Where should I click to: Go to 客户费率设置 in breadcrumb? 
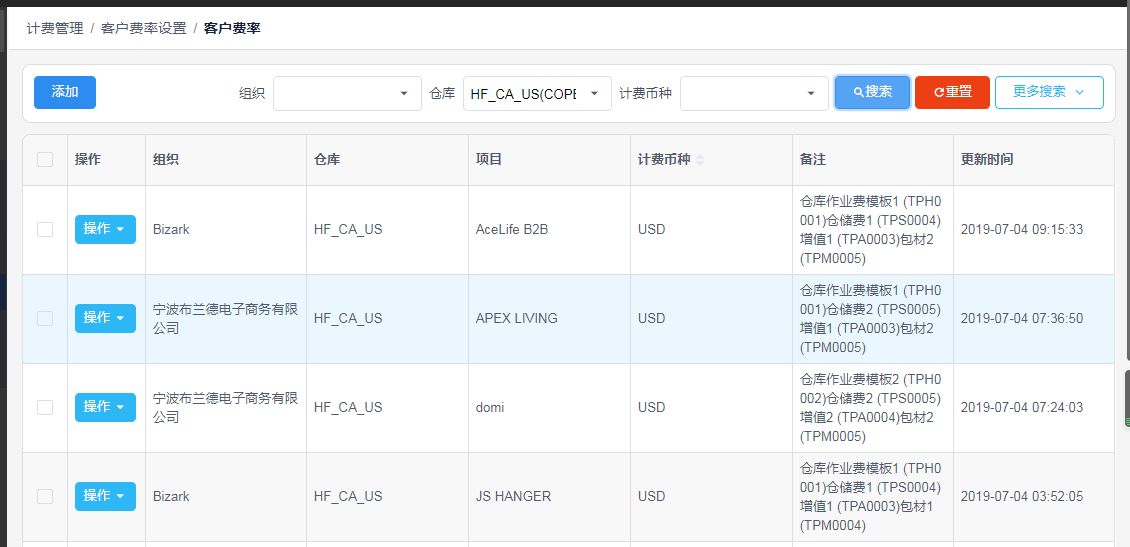coord(143,29)
